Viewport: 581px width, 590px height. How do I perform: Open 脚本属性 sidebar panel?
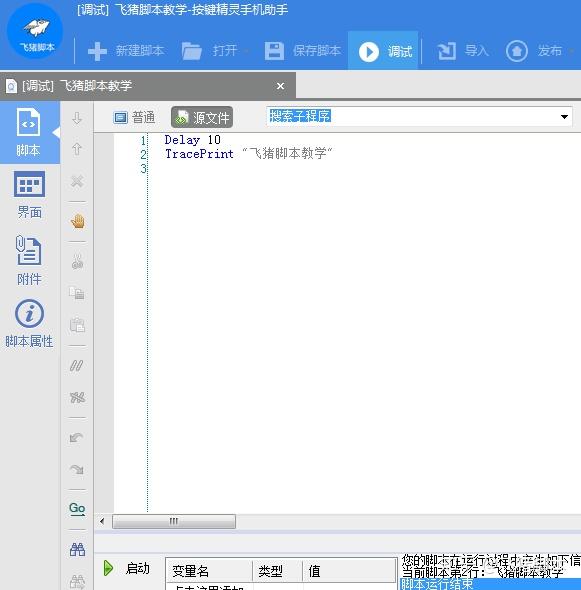[x=29, y=324]
